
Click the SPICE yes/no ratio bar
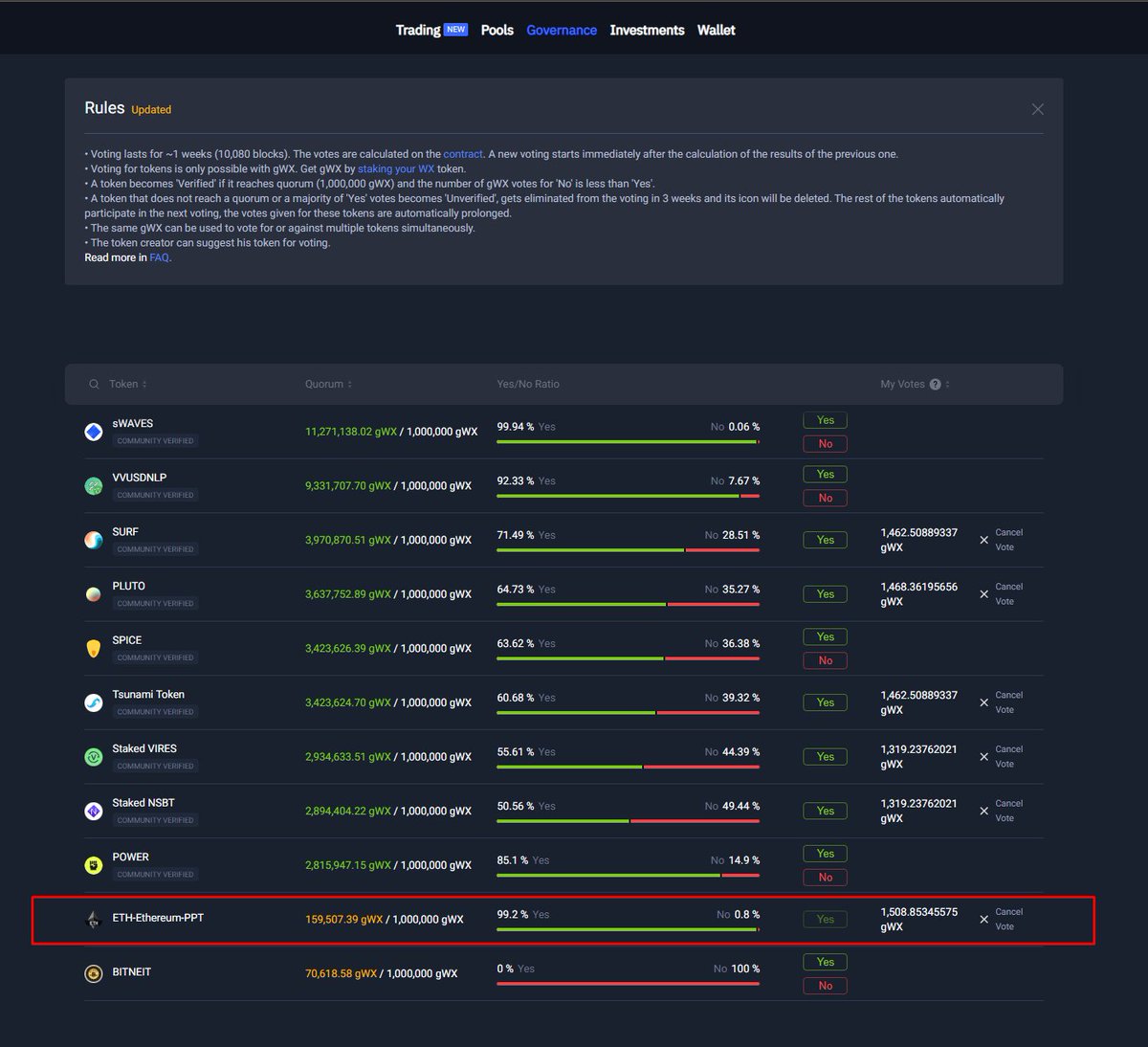click(x=629, y=658)
